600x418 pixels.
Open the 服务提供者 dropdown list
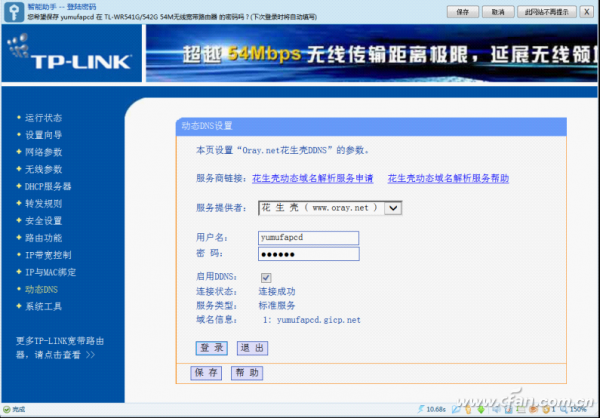coord(392,207)
